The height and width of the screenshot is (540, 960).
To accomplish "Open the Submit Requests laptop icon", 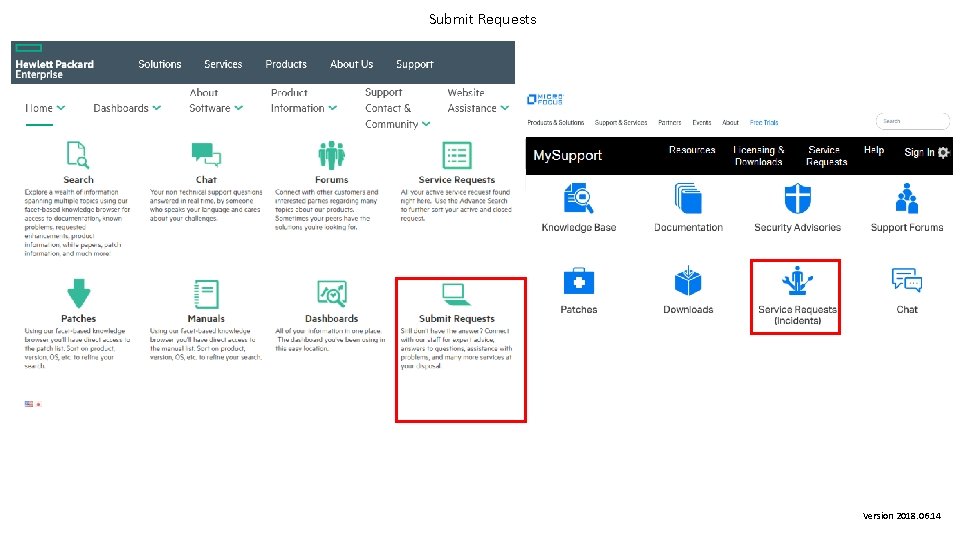I will click(456, 294).
